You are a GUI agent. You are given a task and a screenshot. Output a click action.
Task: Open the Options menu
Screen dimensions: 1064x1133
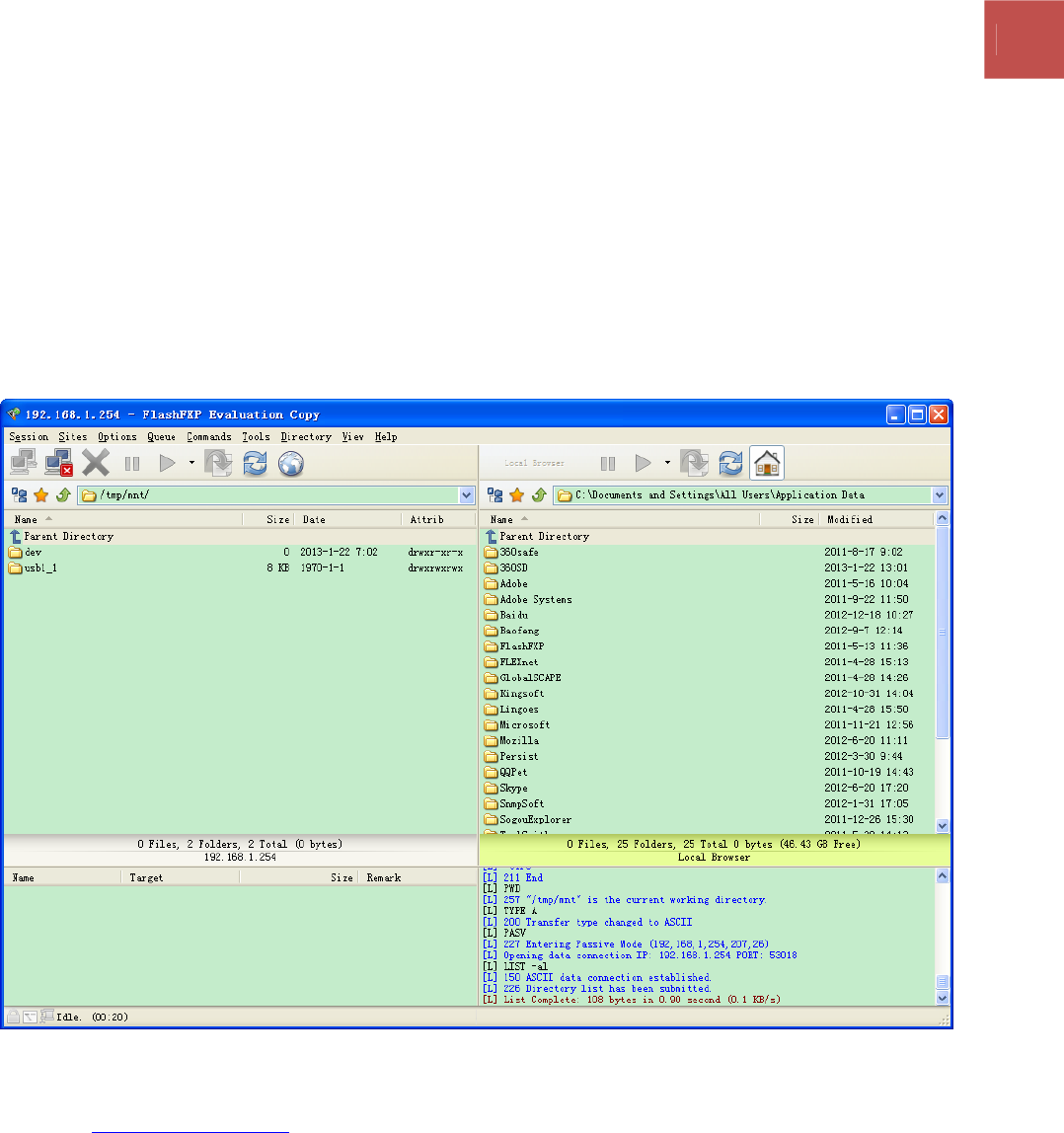pos(117,436)
